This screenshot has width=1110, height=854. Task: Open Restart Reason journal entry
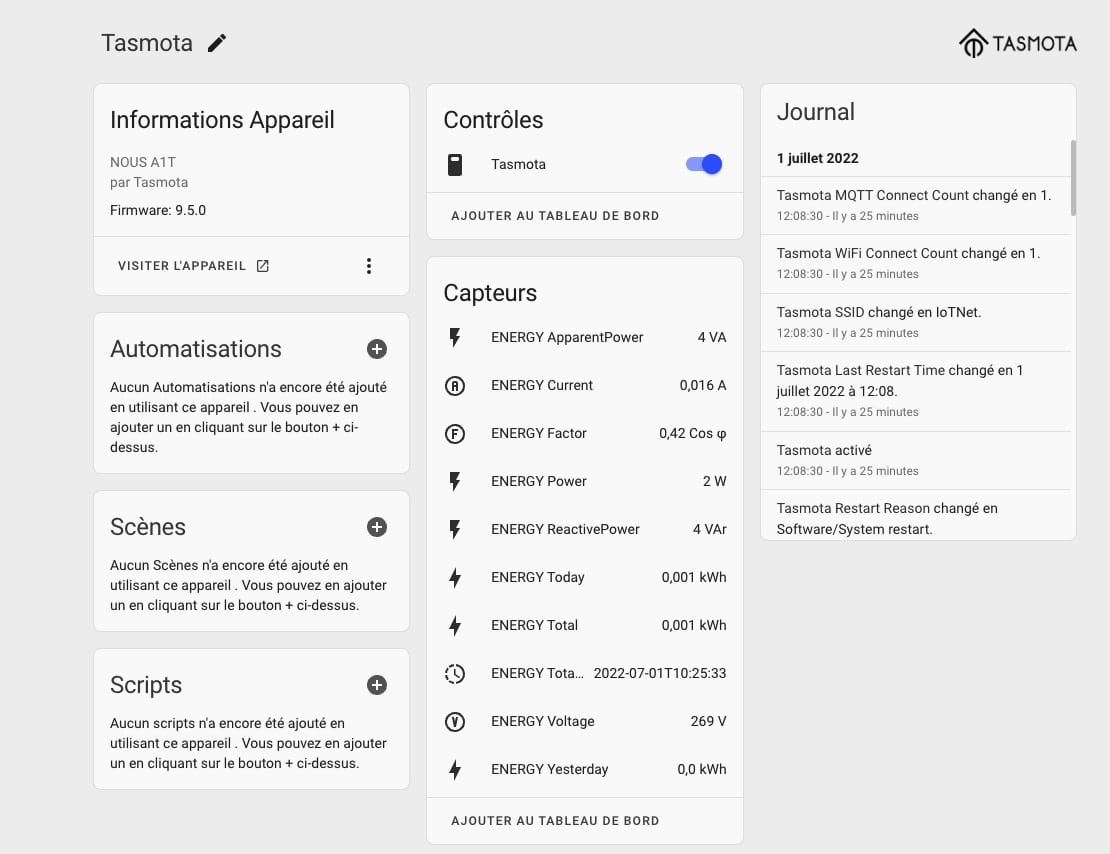[915, 518]
